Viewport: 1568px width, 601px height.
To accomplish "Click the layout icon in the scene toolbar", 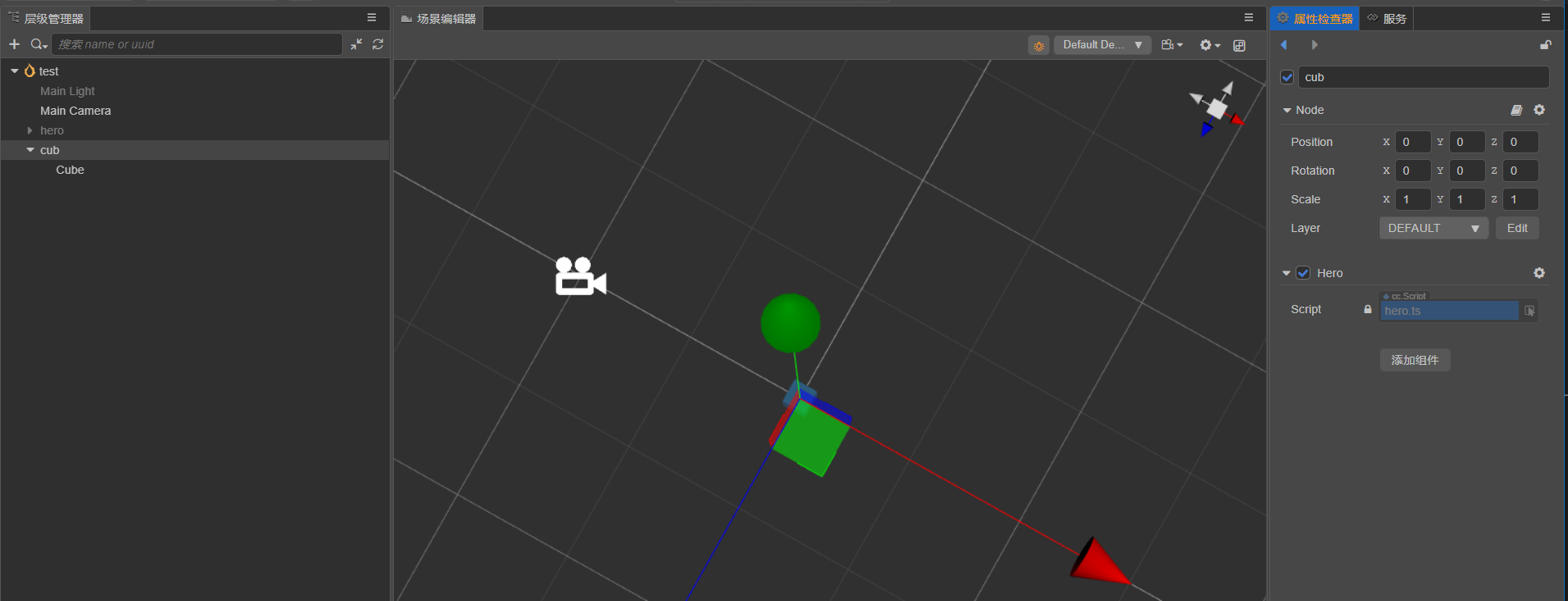I will pyautogui.click(x=1239, y=45).
